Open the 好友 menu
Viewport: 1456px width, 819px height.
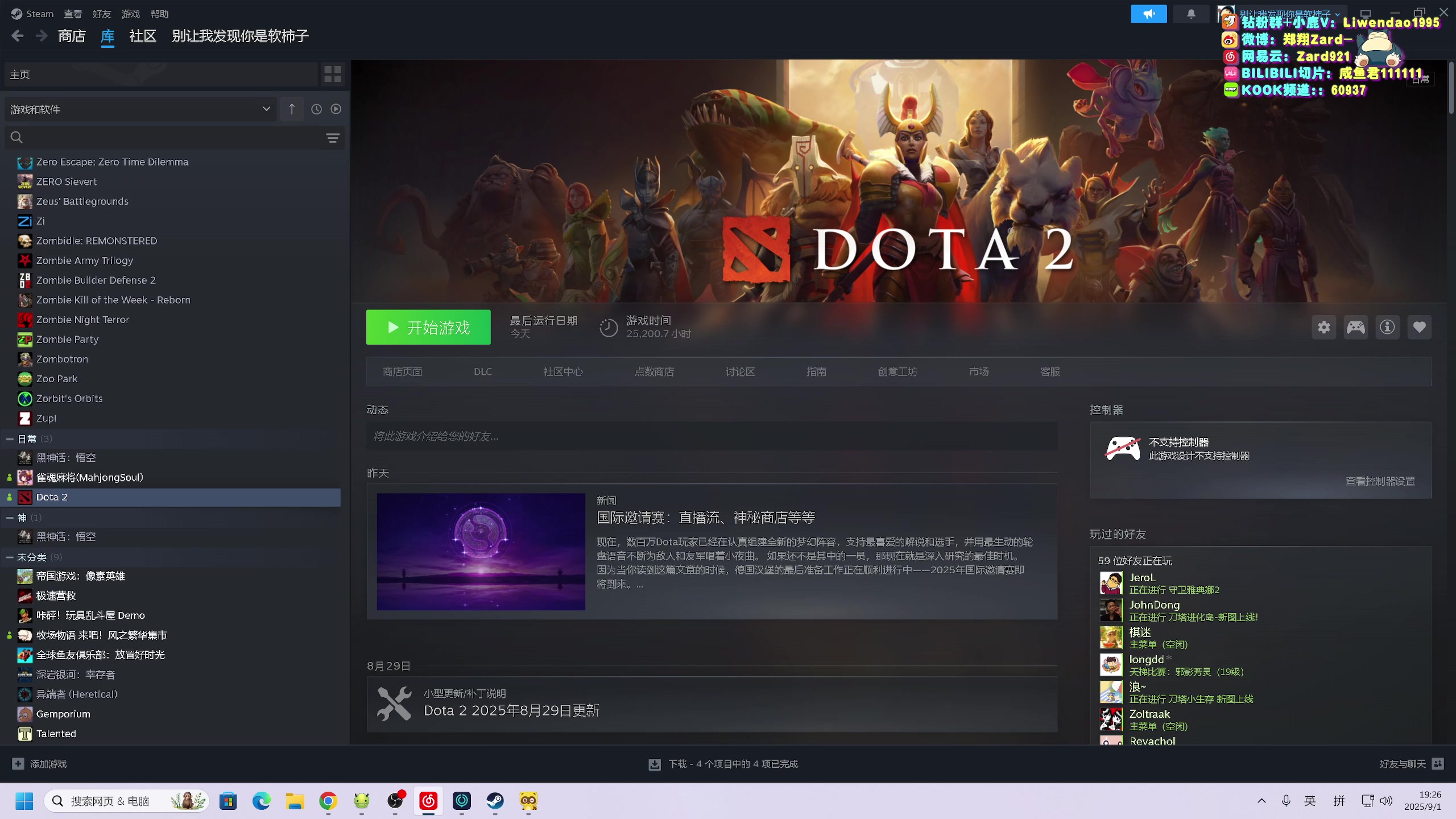102,14
